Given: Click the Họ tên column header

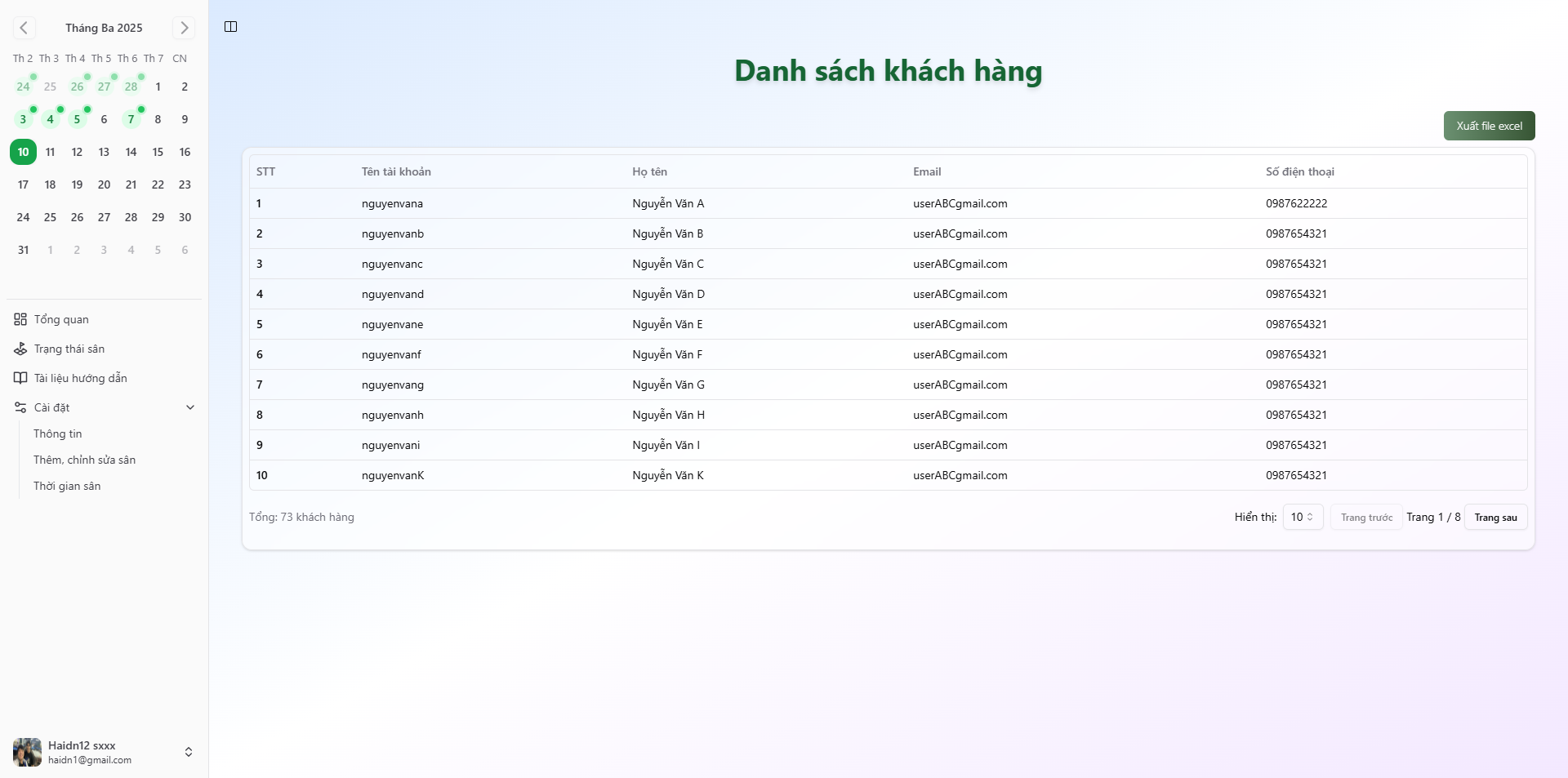Looking at the screenshot, I should point(649,171).
